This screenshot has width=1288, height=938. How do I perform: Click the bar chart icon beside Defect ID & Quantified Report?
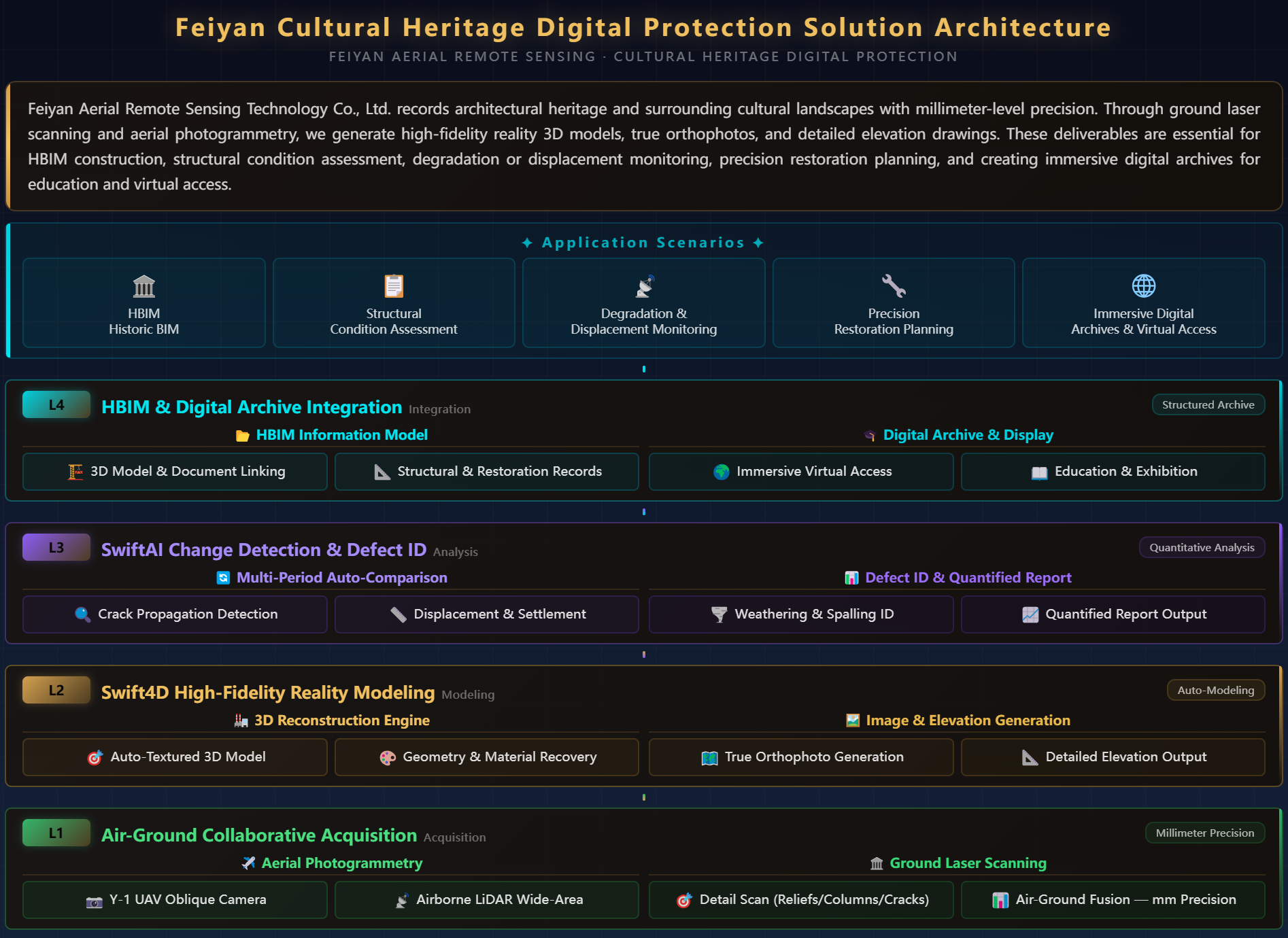[851, 578]
